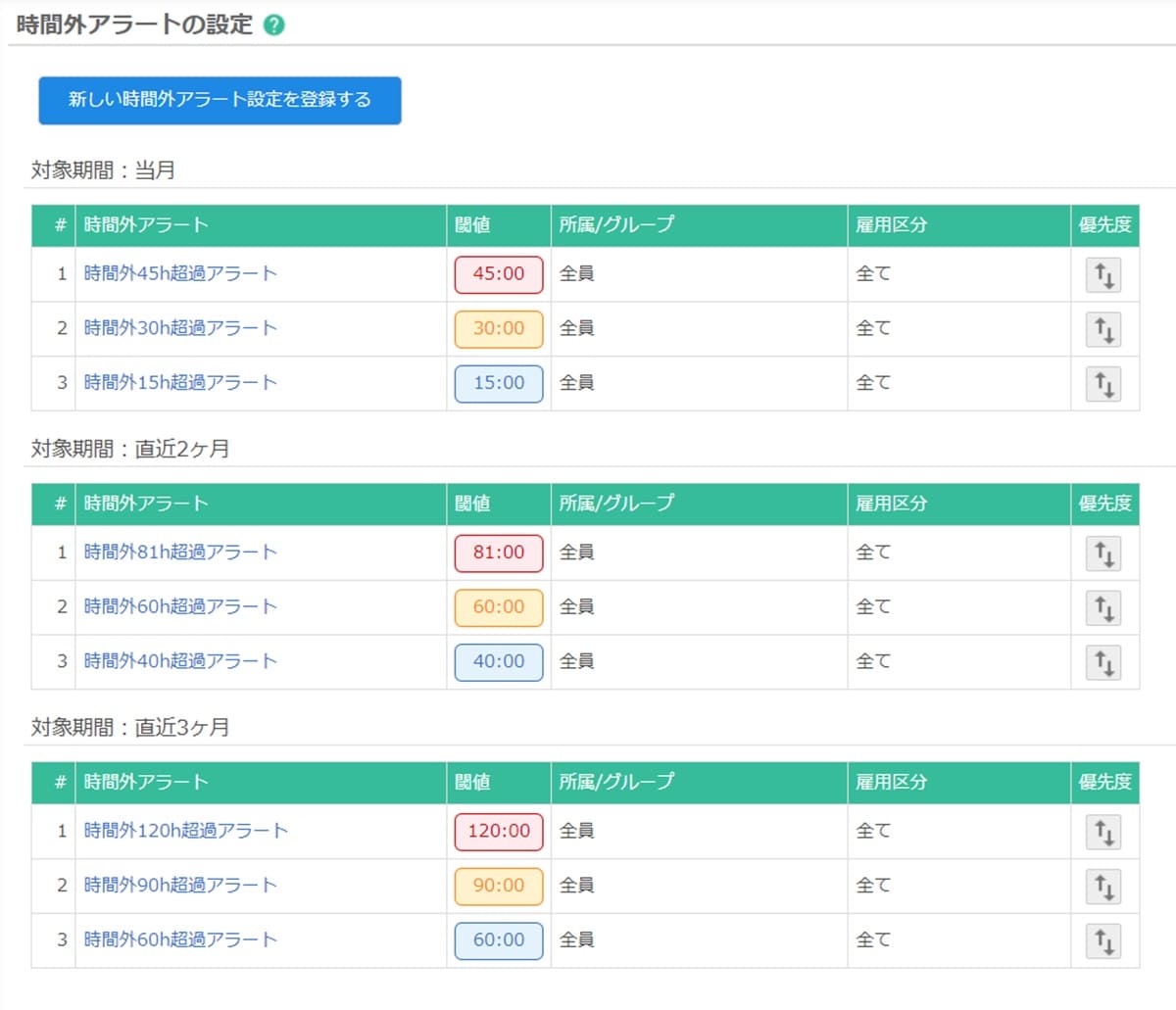Click priority reorder icon for 時間外81h超過アラート

[x=1104, y=553]
